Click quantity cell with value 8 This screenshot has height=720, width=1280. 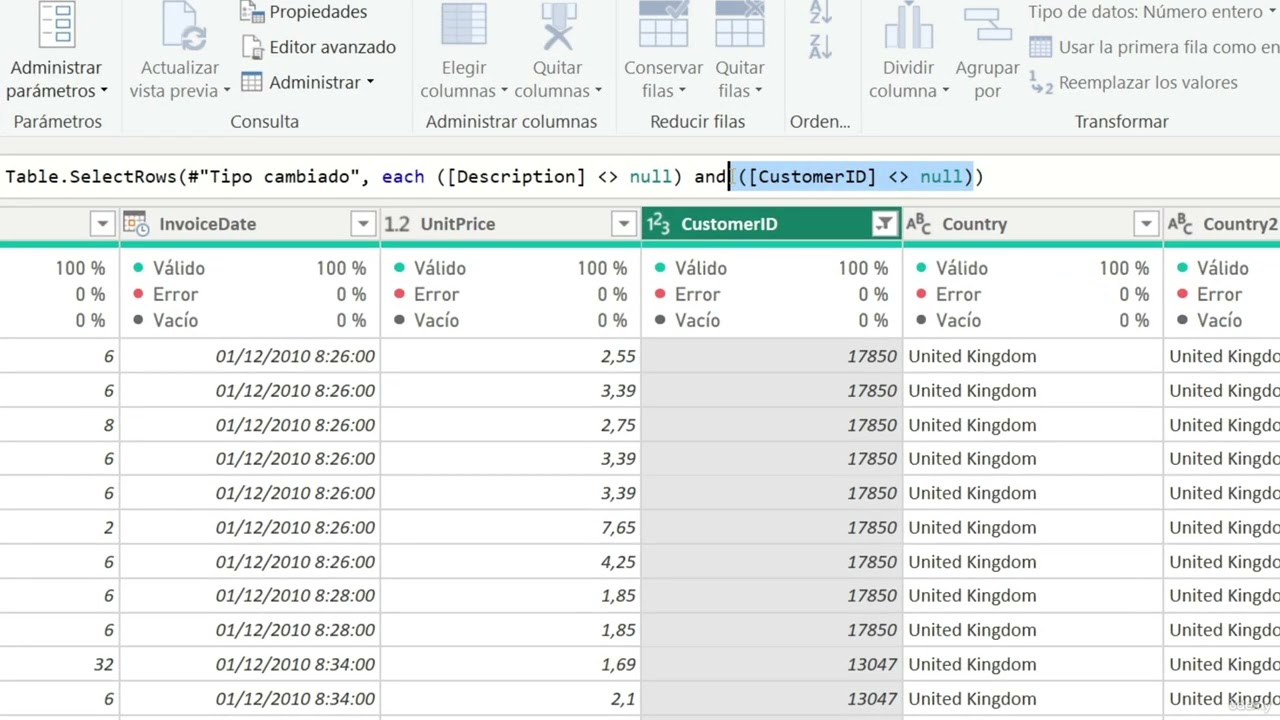[x=59, y=425]
